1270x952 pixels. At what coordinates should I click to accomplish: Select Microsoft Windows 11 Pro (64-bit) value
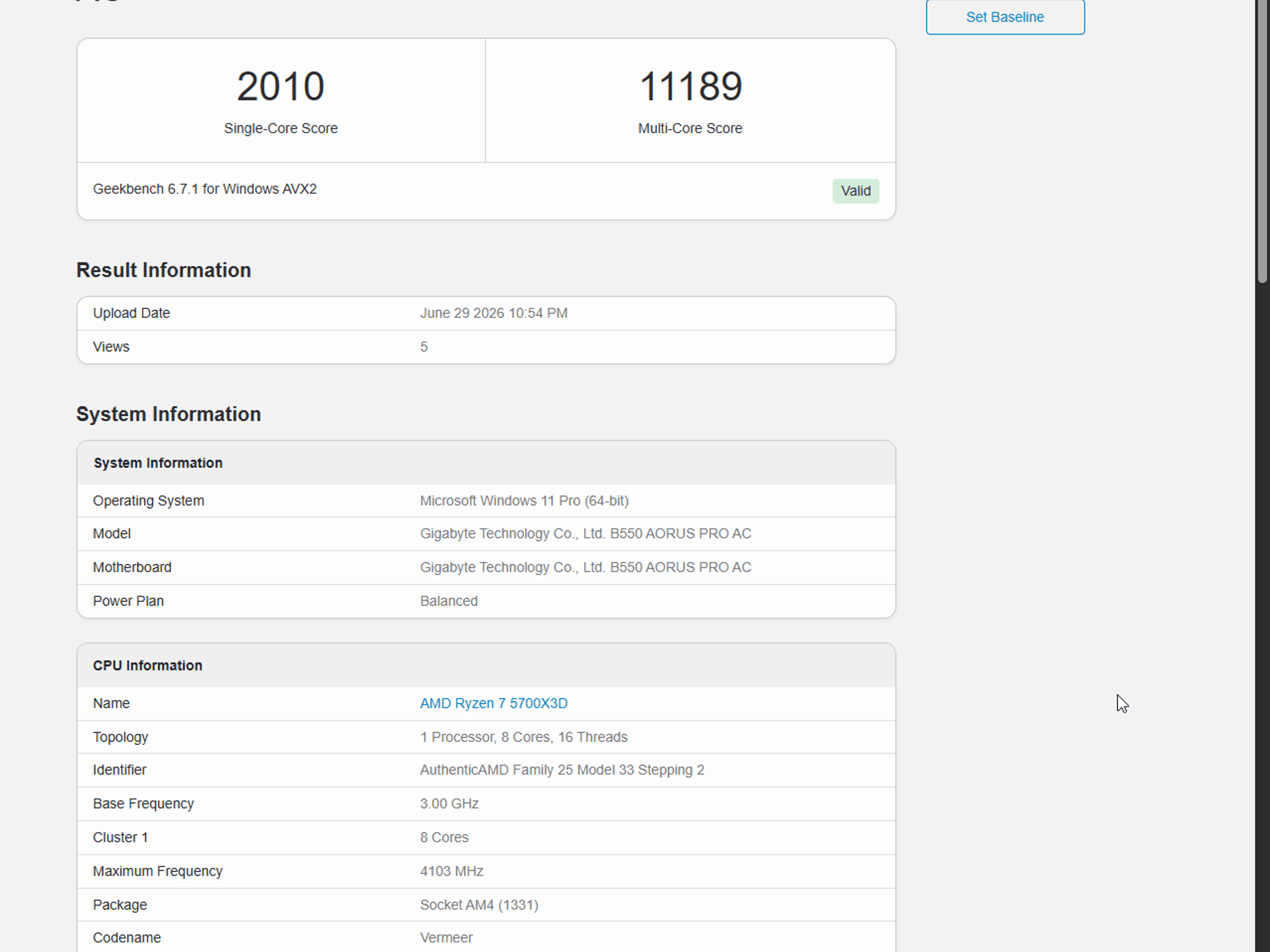point(524,501)
